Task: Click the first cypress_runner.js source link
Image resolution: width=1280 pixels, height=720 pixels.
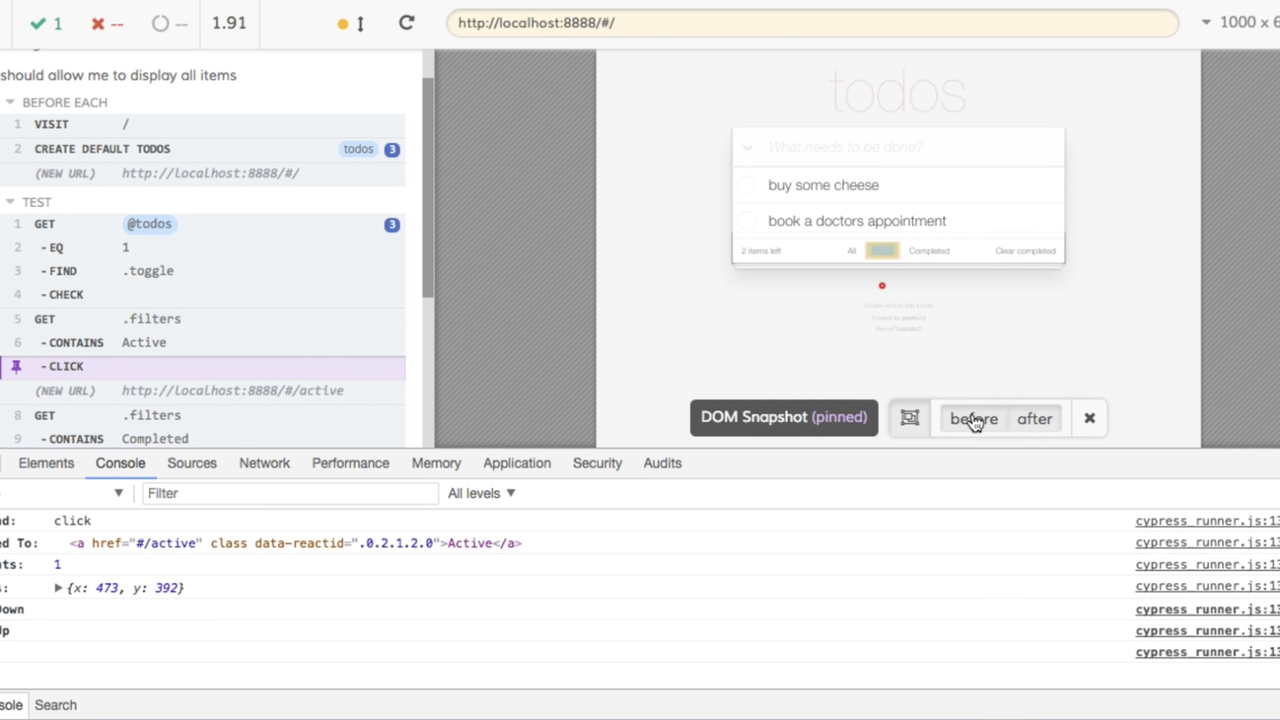Action: pos(1206,521)
